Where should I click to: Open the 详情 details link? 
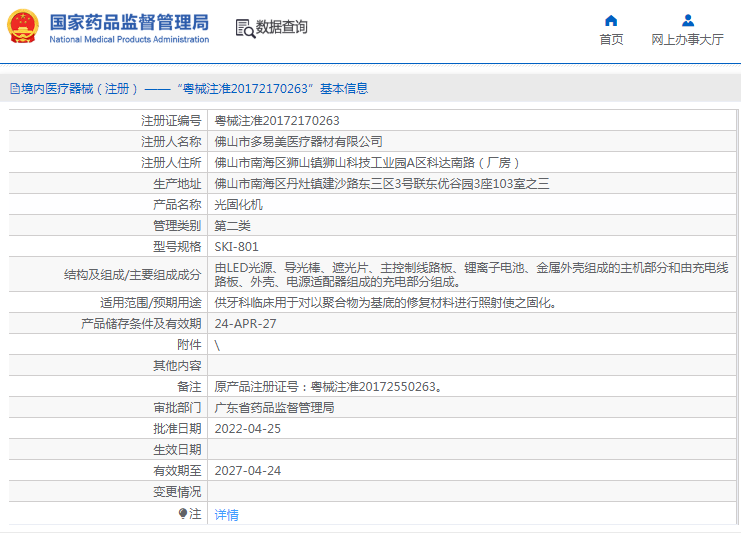point(227,515)
